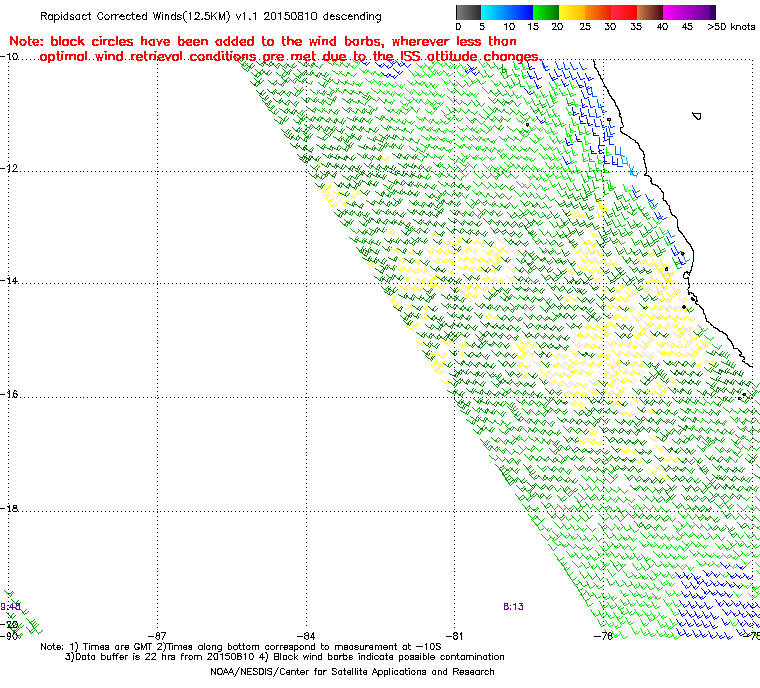The height and width of the screenshot is (688, 760).
Task: Click the 'Times are GMT' footer note line
Action: point(241,646)
